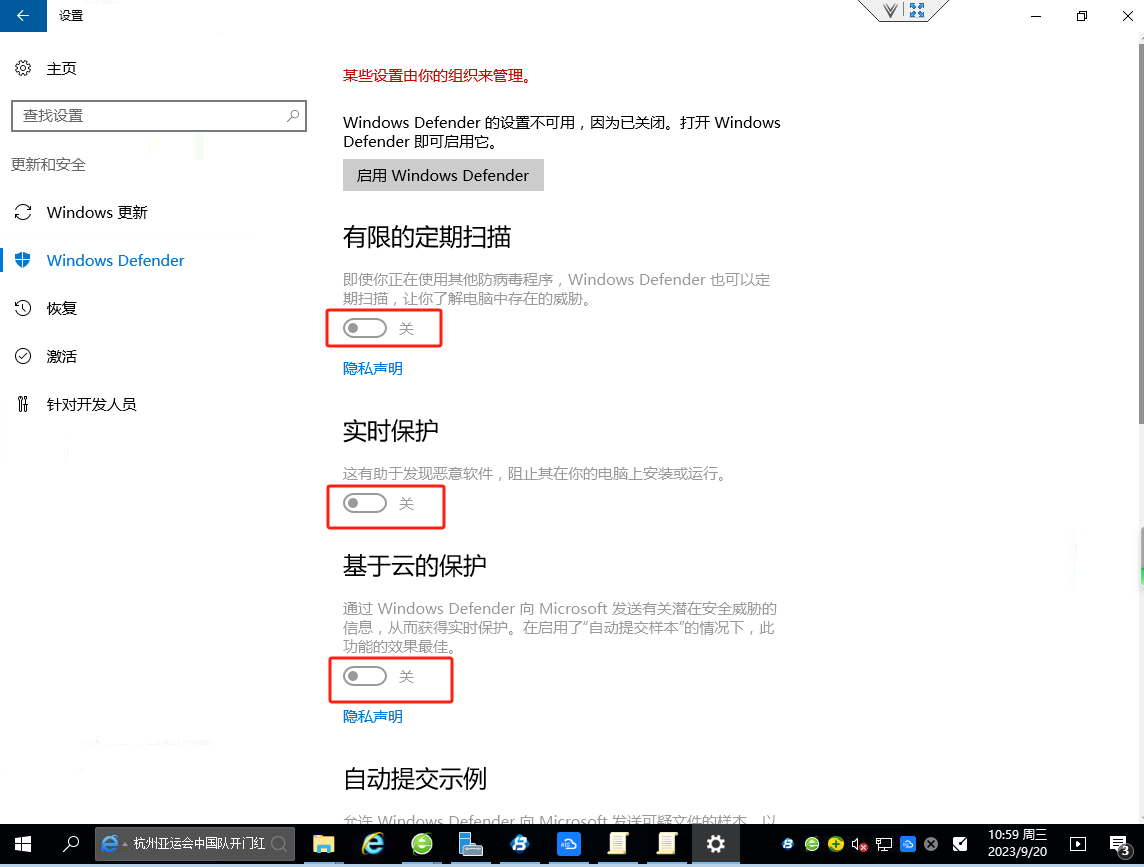Toggle the 基于云的保护 switch
1144x867 pixels.
(365, 677)
